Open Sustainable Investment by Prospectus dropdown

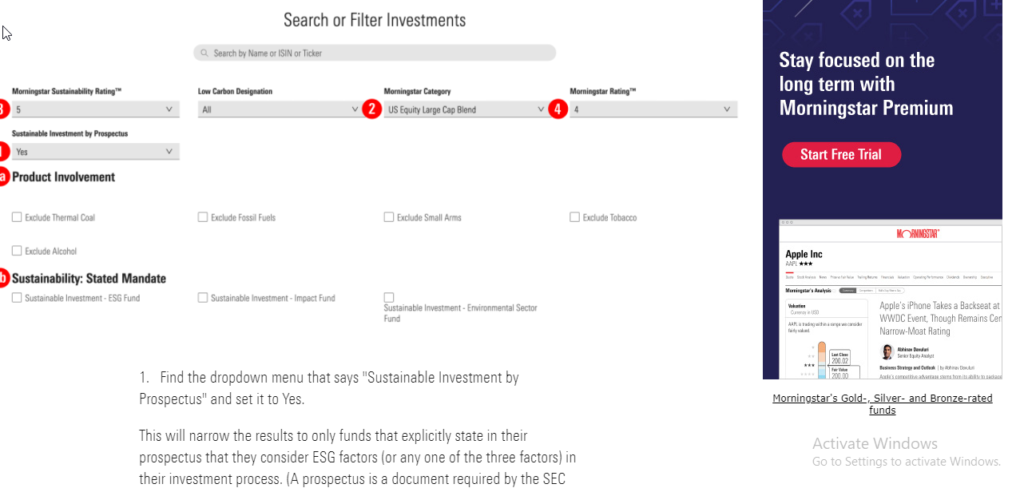(95, 152)
